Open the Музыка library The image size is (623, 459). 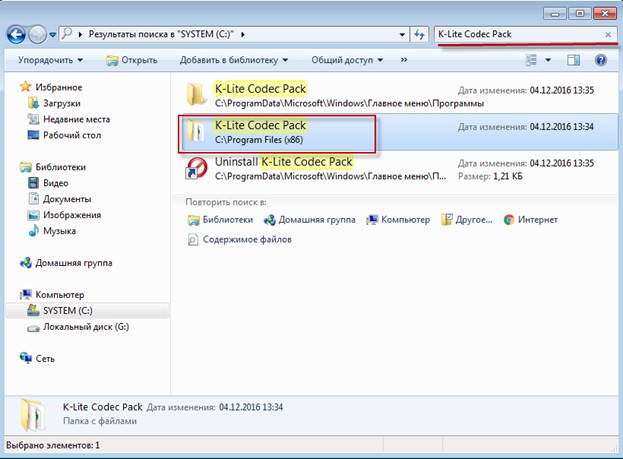pos(59,231)
